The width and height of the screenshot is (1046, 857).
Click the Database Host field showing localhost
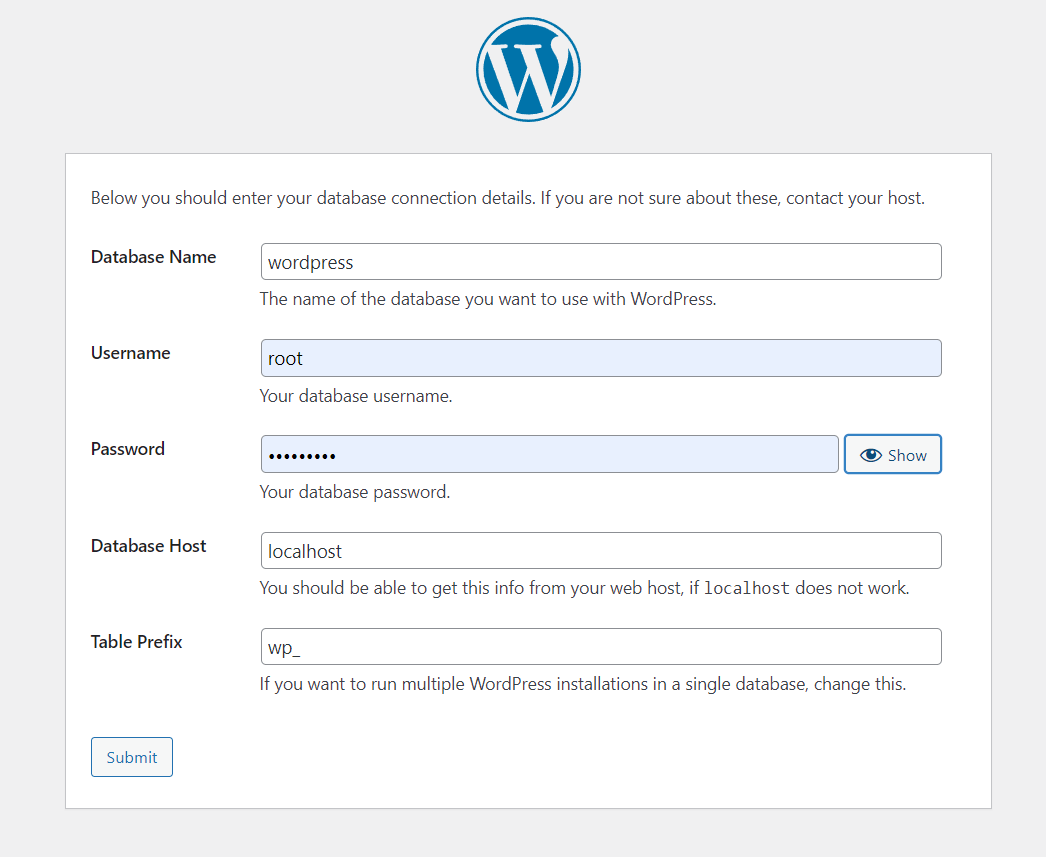click(x=600, y=550)
